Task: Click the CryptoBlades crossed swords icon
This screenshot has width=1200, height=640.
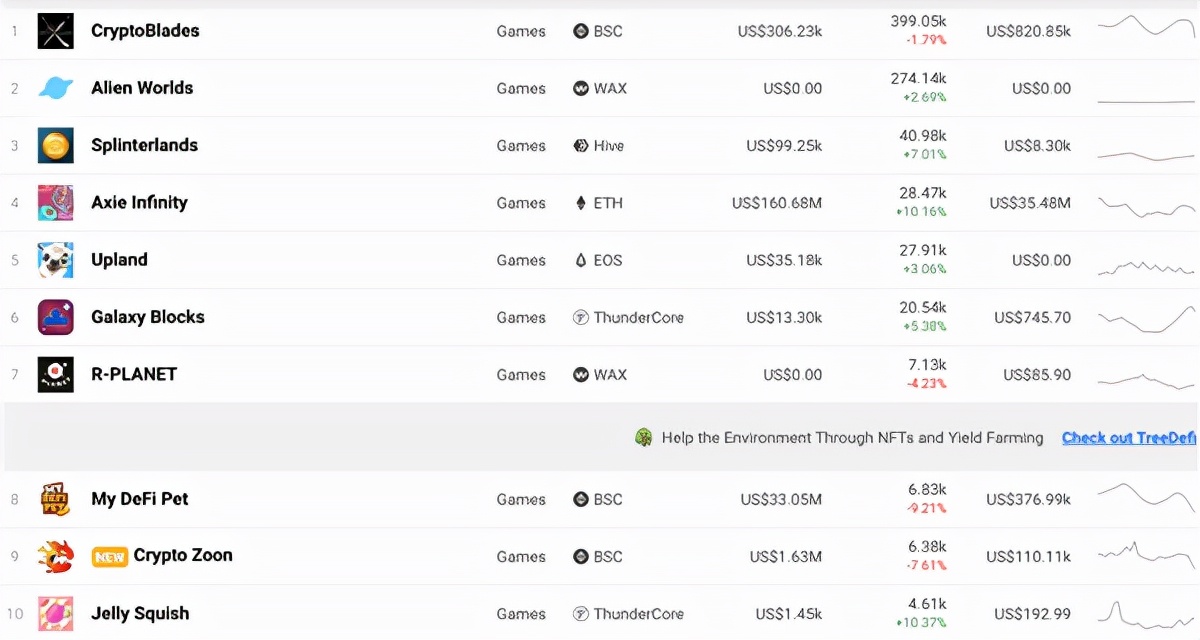Action: (55, 31)
